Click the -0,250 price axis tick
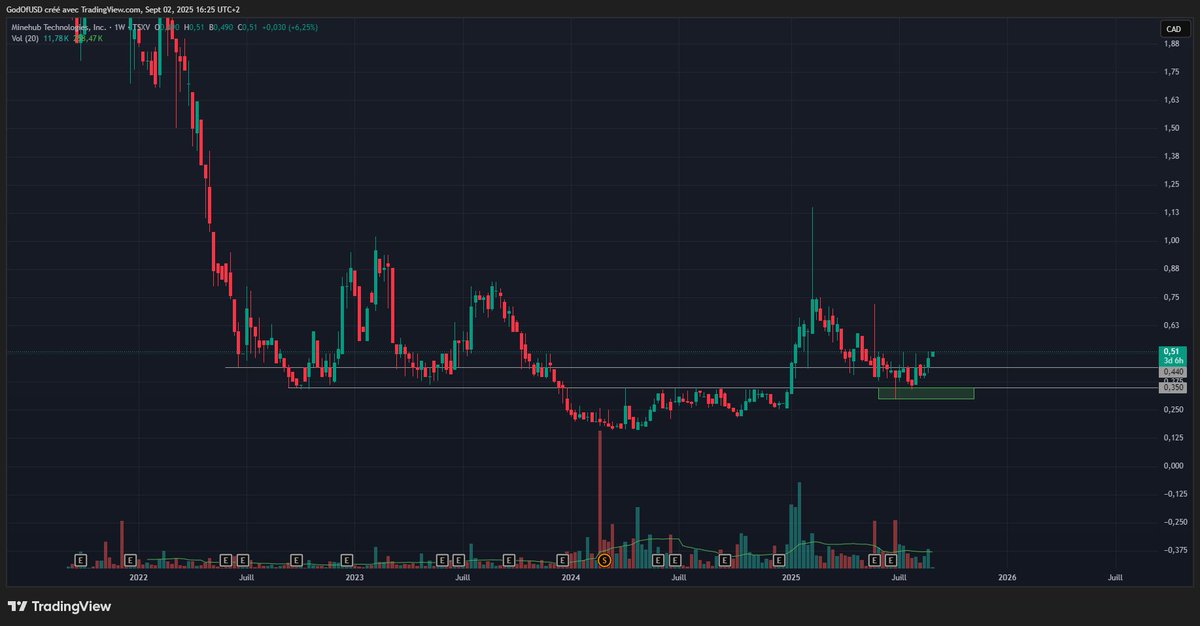The image size is (1200, 626). (1174, 521)
